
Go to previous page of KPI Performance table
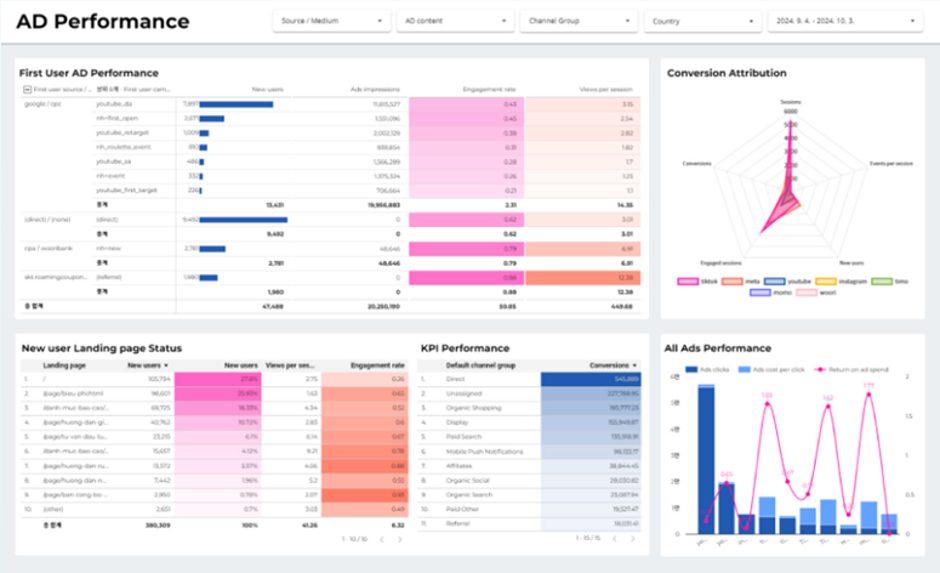(614, 538)
